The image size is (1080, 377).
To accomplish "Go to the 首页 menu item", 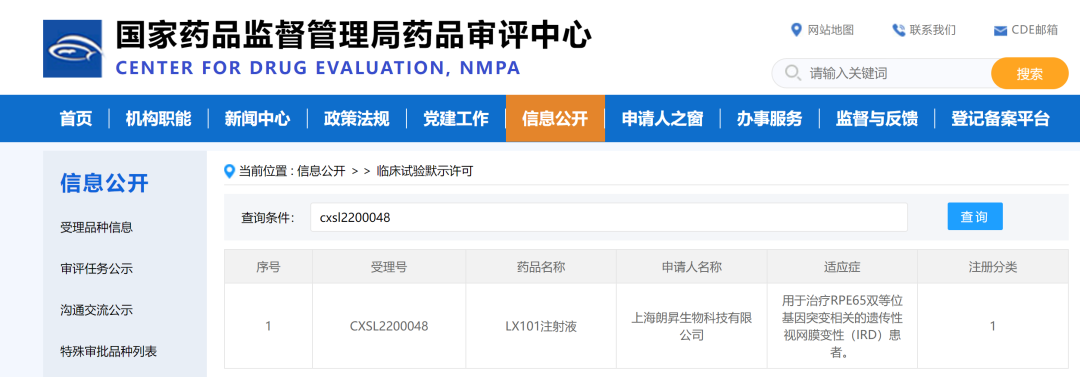I will pyautogui.click(x=76, y=119).
